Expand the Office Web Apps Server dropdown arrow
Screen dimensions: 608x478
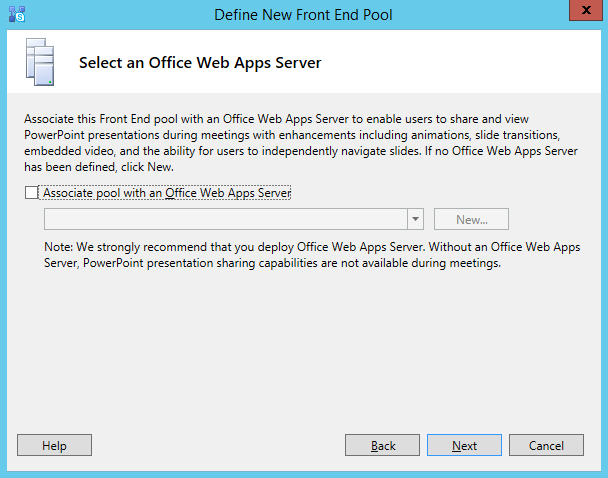(x=415, y=219)
